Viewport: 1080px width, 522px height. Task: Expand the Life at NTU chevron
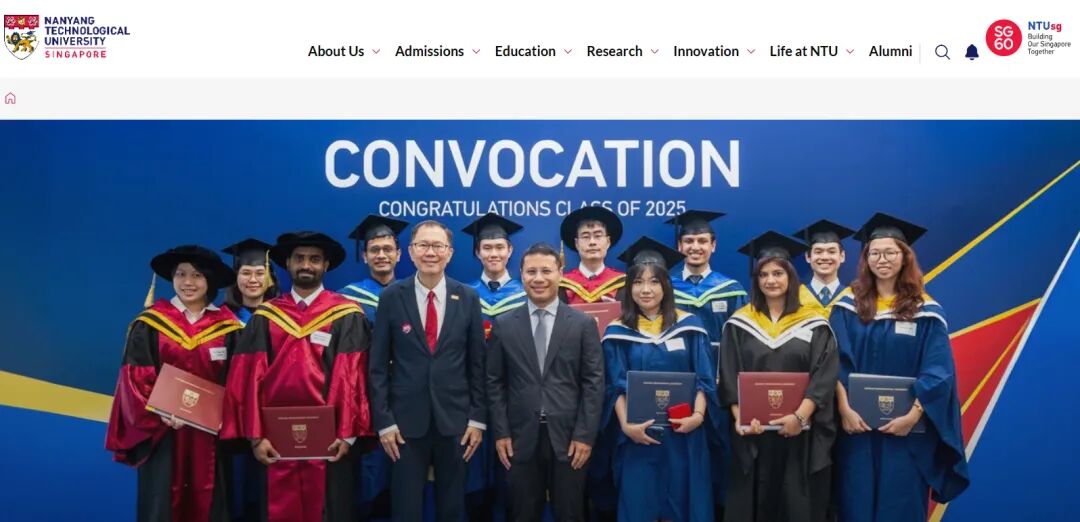tap(850, 52)
